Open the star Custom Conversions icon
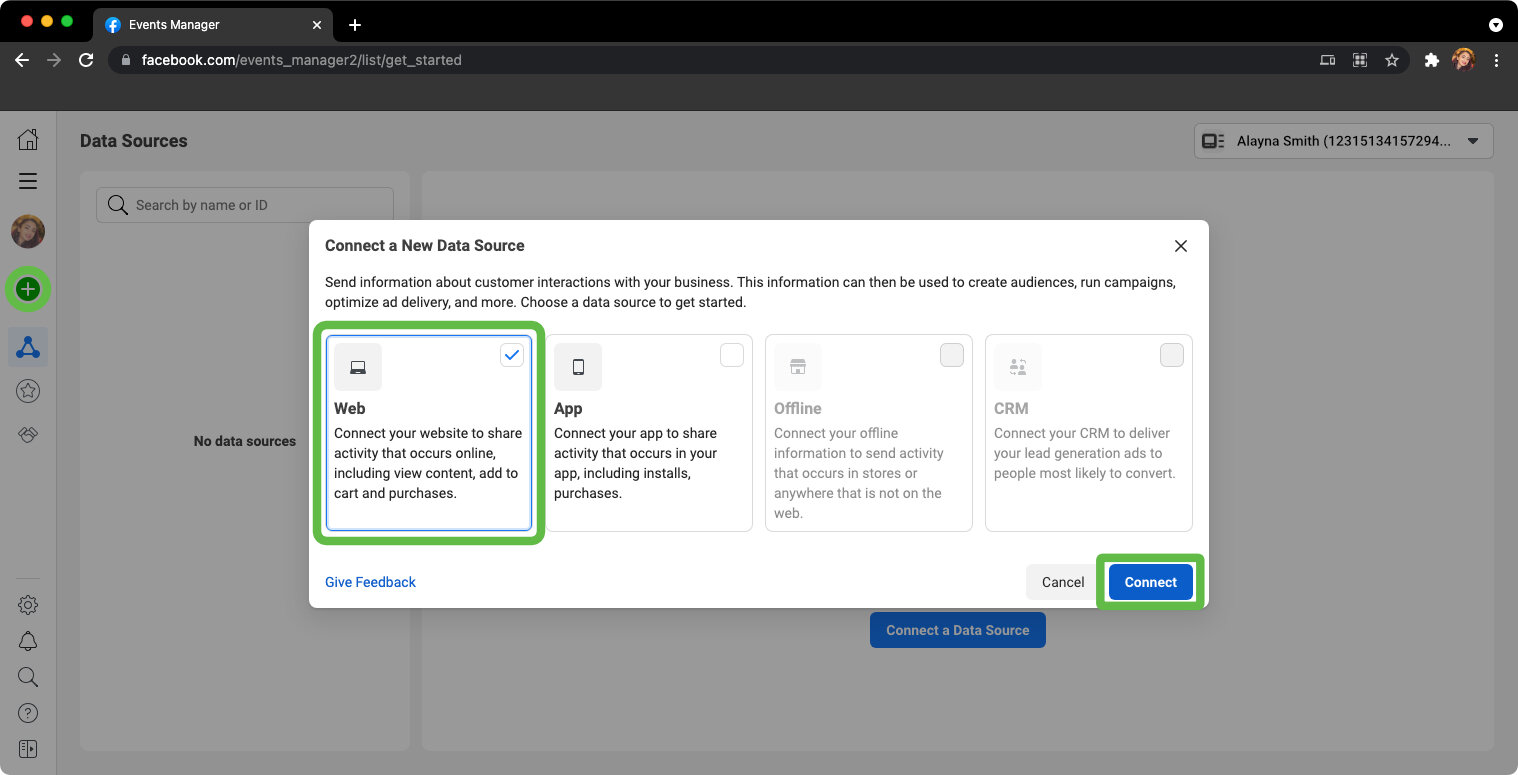Viewport: 1518px width, 775px height. coord(28,391)
